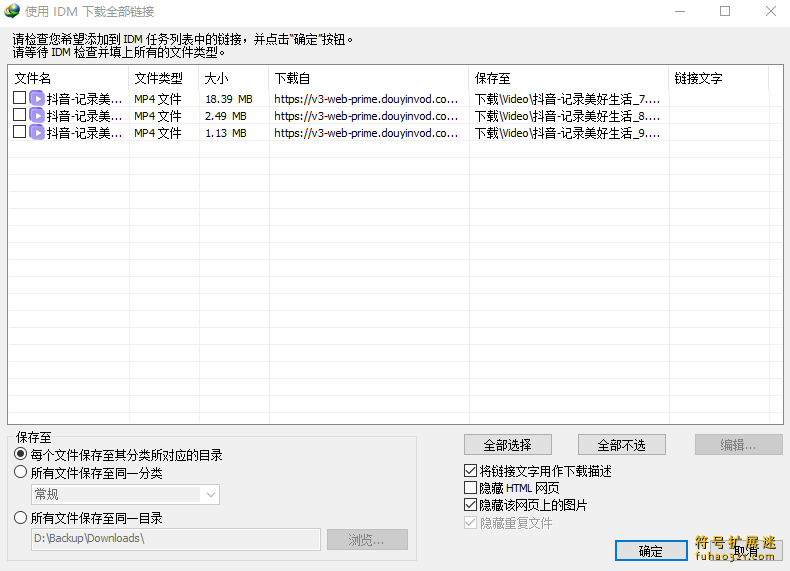Click the 全部不选 button
This screenshot has height=571, width=790.
(x=622, y=445)
